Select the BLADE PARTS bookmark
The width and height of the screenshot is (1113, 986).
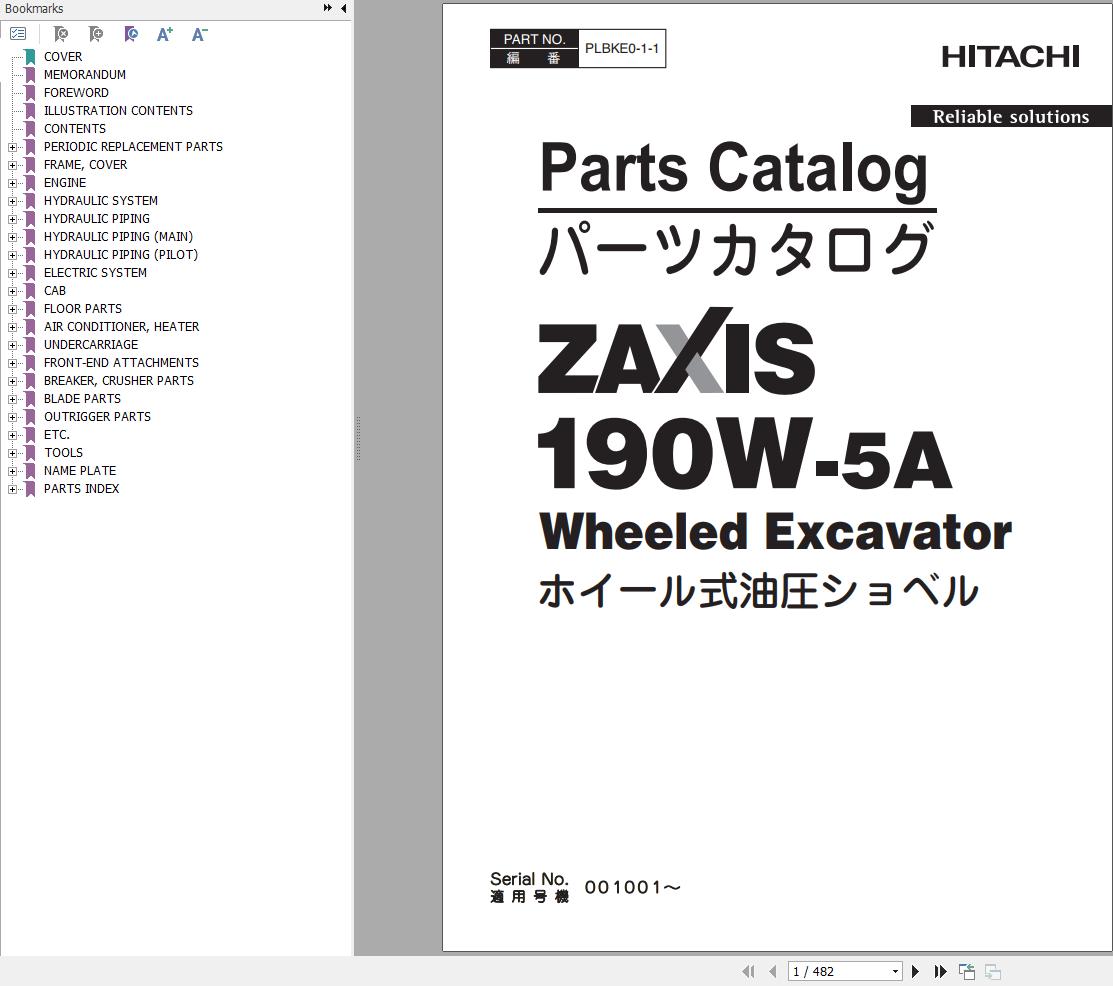point(82,399)
